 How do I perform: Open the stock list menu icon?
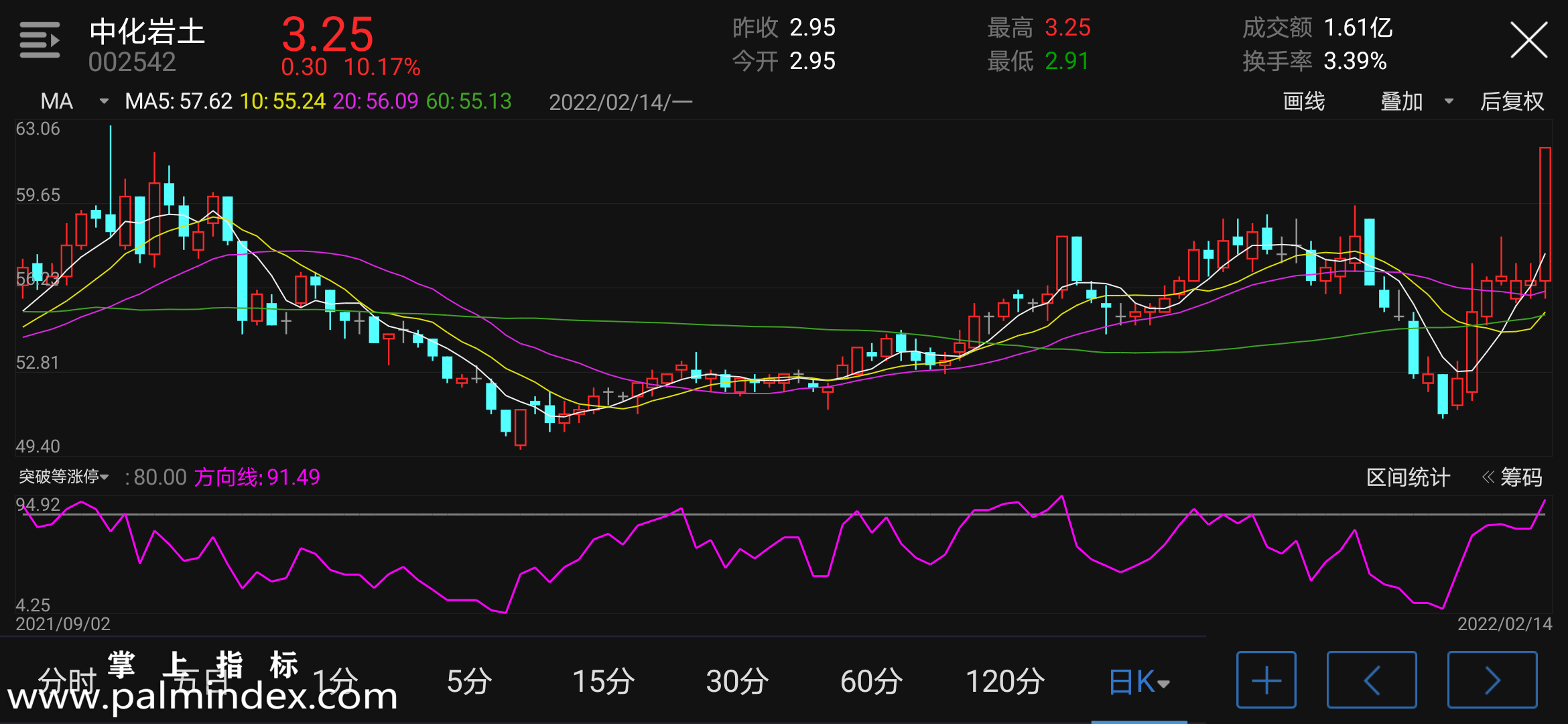40,40
